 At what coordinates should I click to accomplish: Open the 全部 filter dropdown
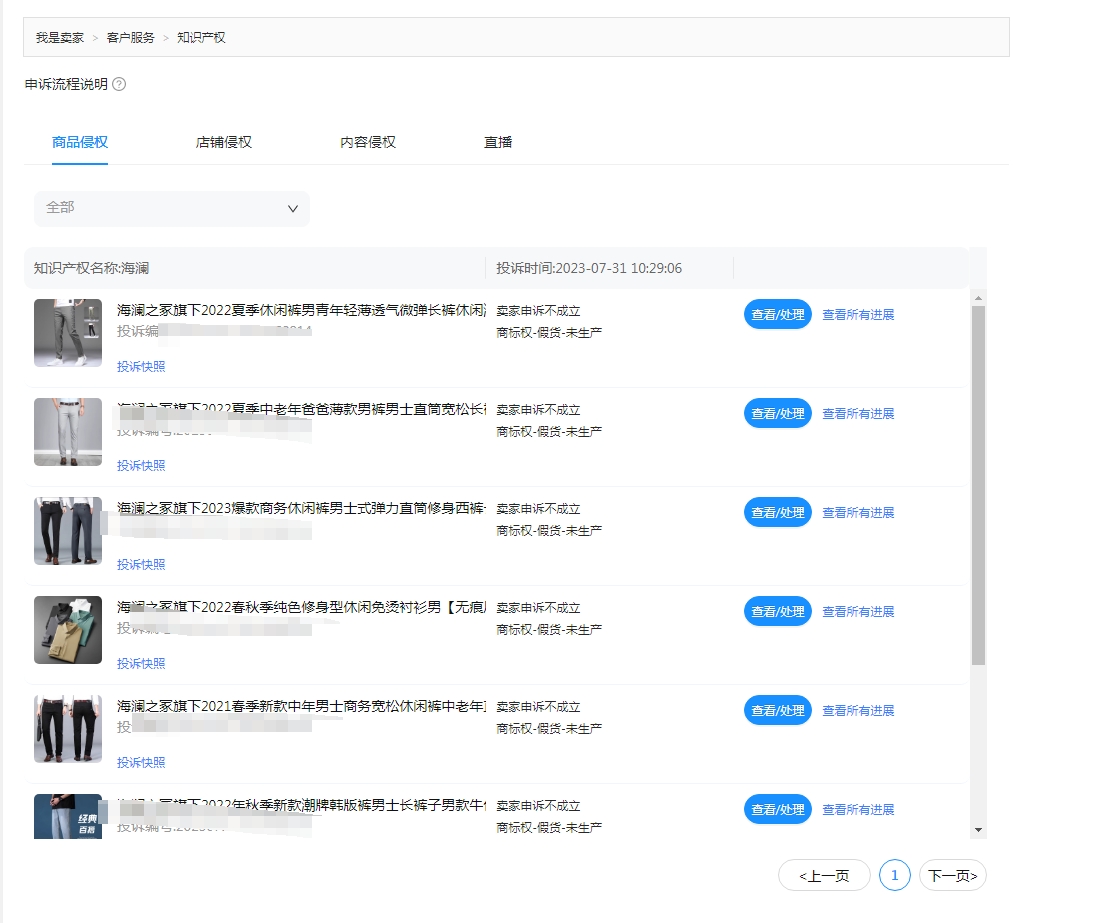tap(172, 208)
